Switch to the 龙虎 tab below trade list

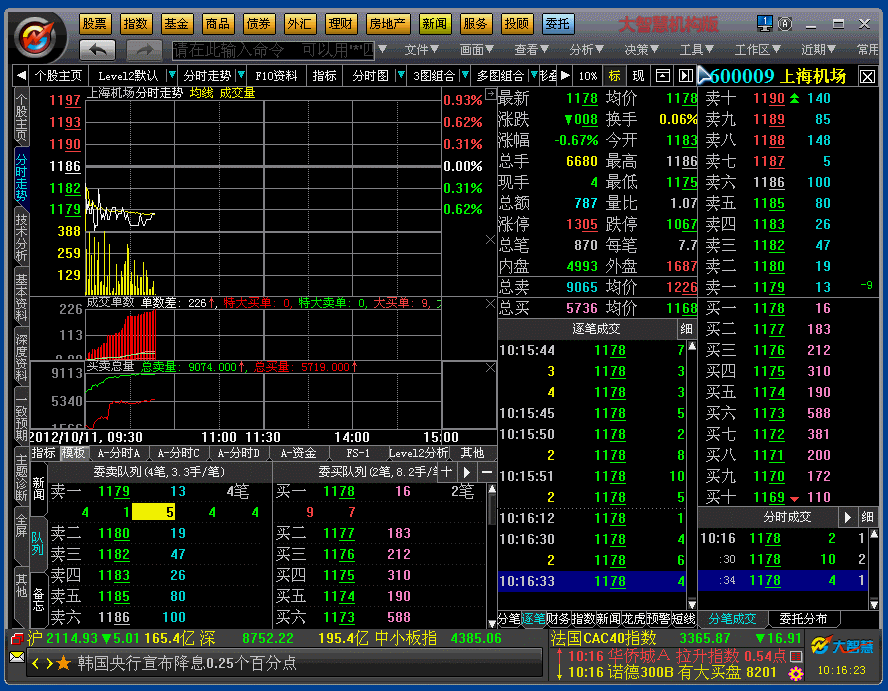[x=633, y=619]
